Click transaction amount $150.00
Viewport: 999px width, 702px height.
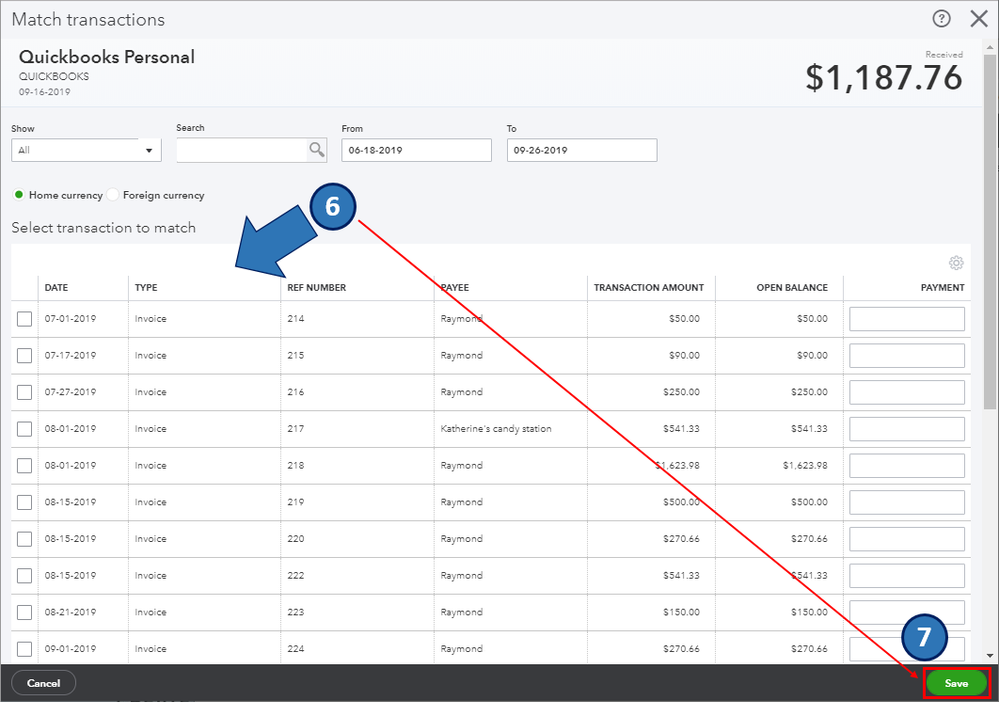681,612
